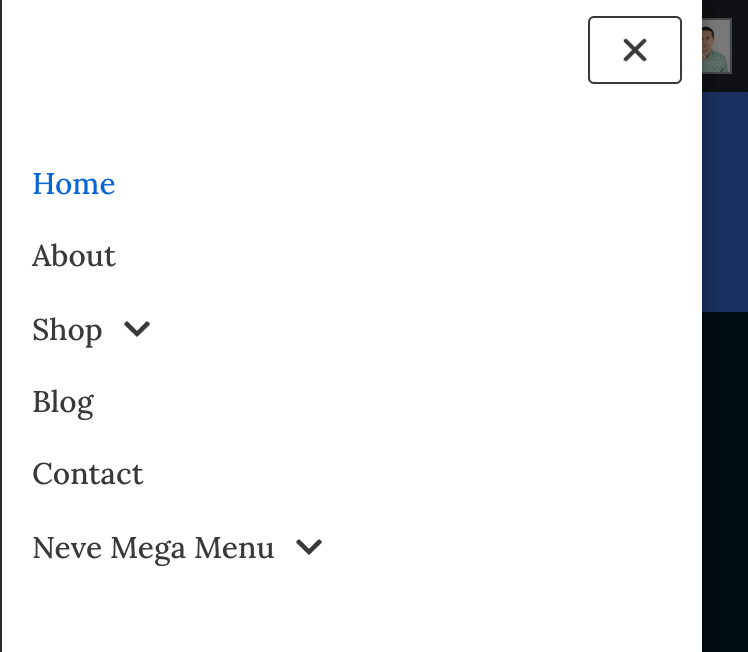Viewport: 748px width, 652px height.
Task: Click the caret icon after Neve Mega Menu
Action: (309, 547)
